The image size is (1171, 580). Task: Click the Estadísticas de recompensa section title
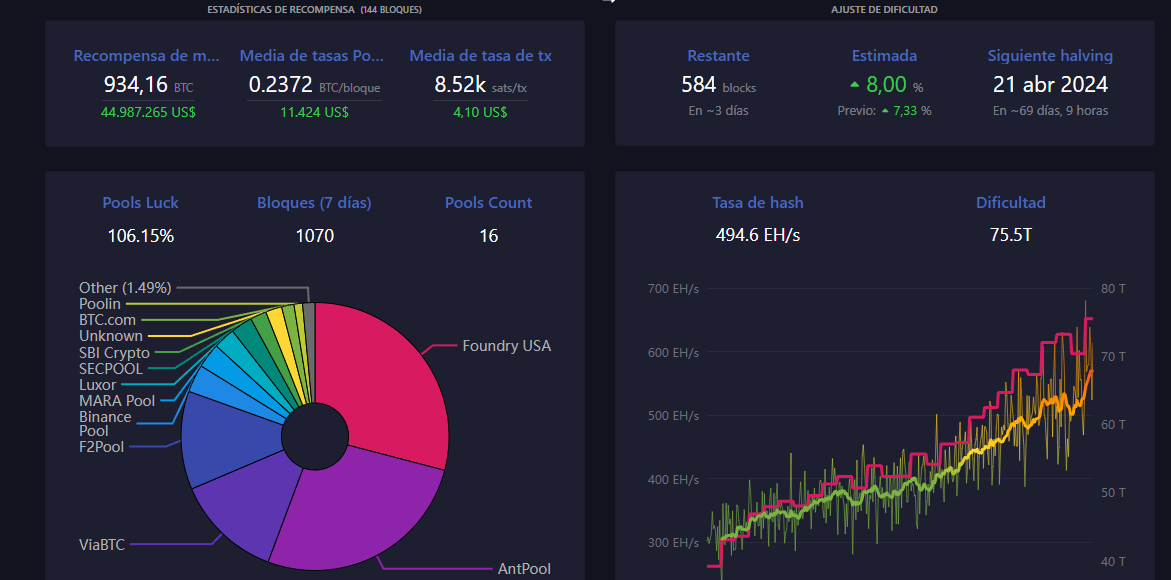314,10
